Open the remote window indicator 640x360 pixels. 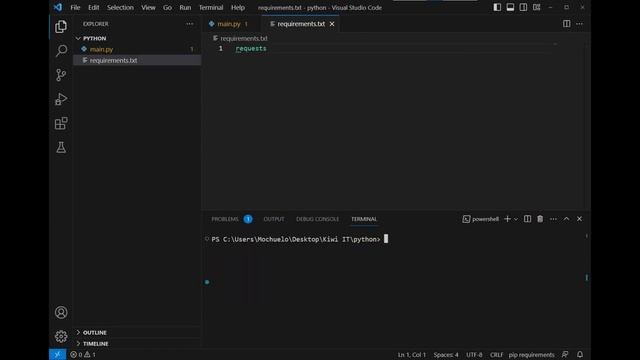(x=58, y=354)
